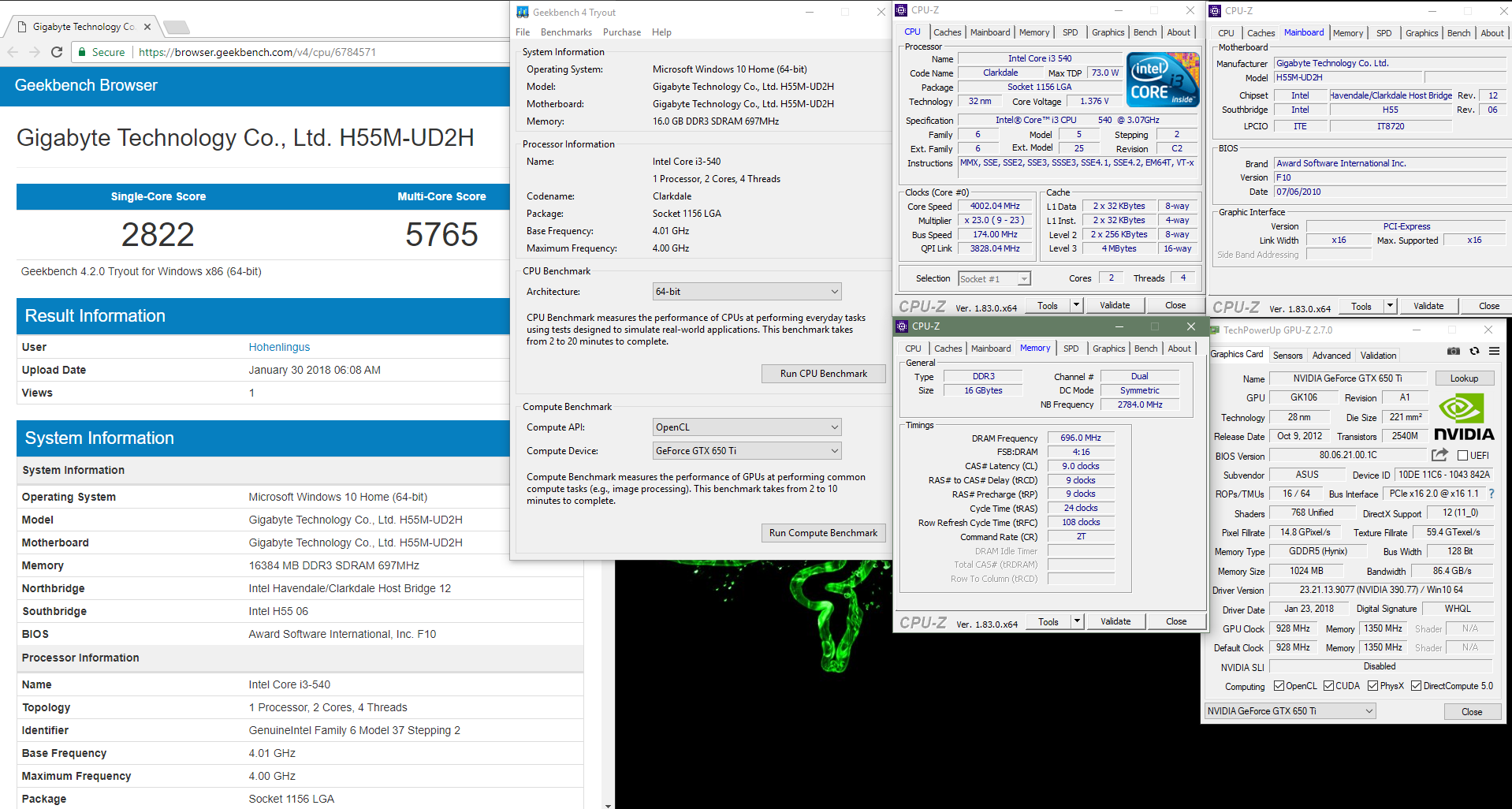Screen dimensions: 1512x809
Task: Reload the Geekbench browser page
Action: [x=57, y=52]
